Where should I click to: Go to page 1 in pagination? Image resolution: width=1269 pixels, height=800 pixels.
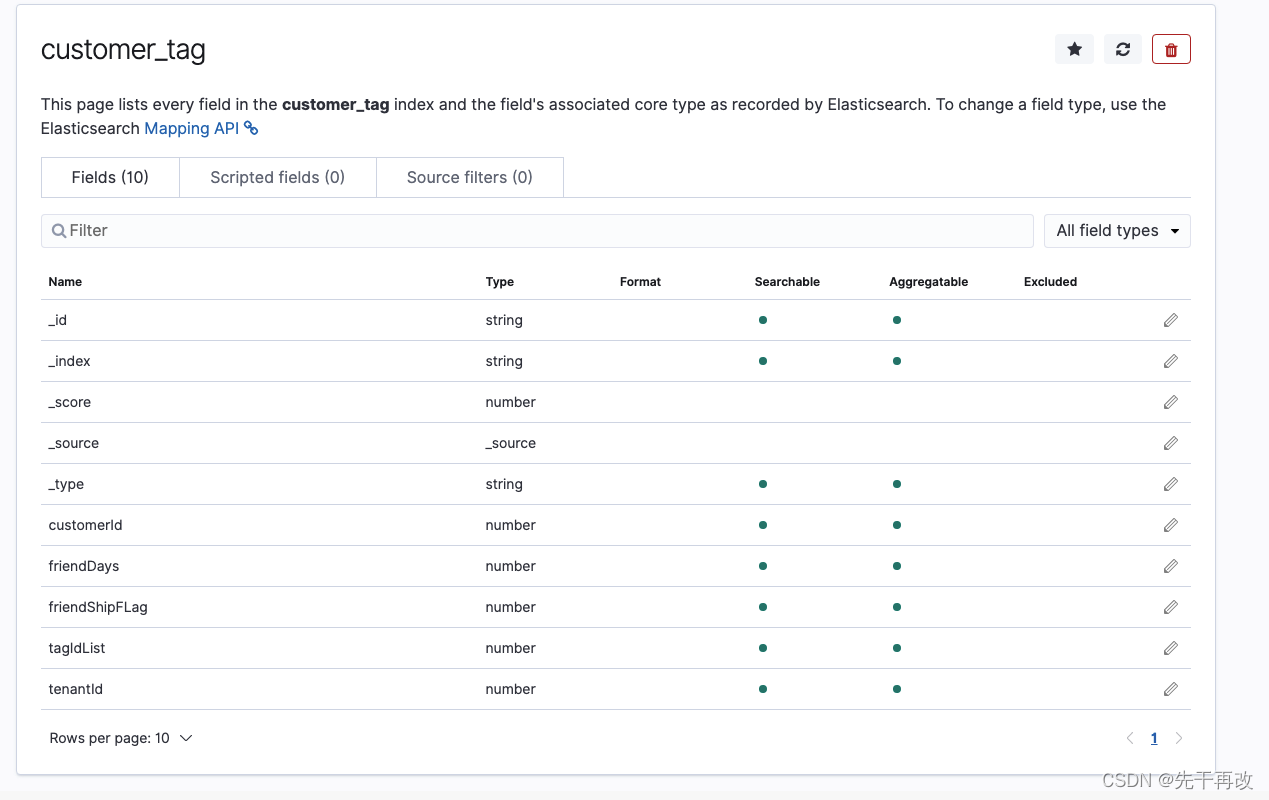(1154, 738)
